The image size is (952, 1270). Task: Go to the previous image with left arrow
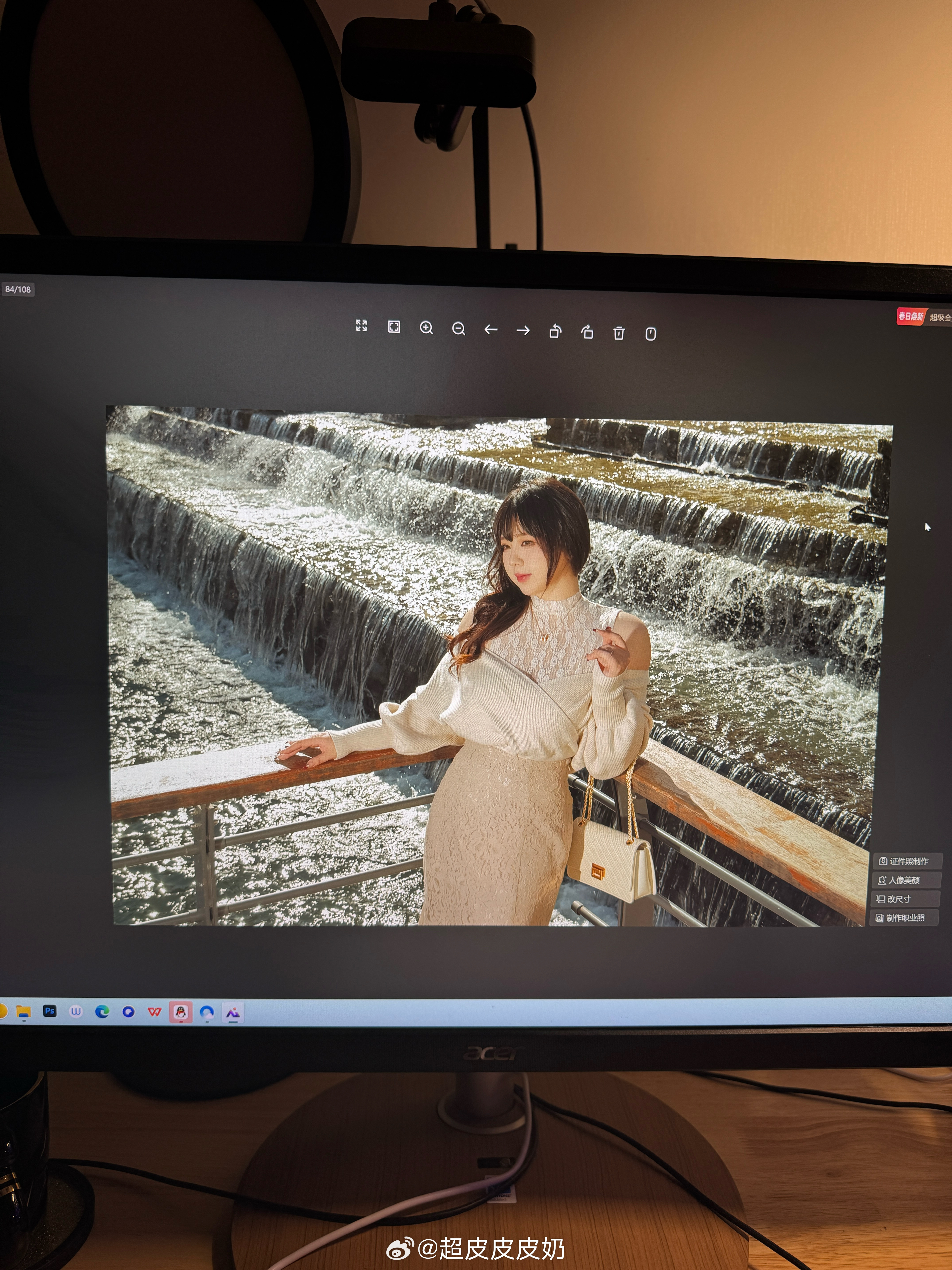[491, 330]
